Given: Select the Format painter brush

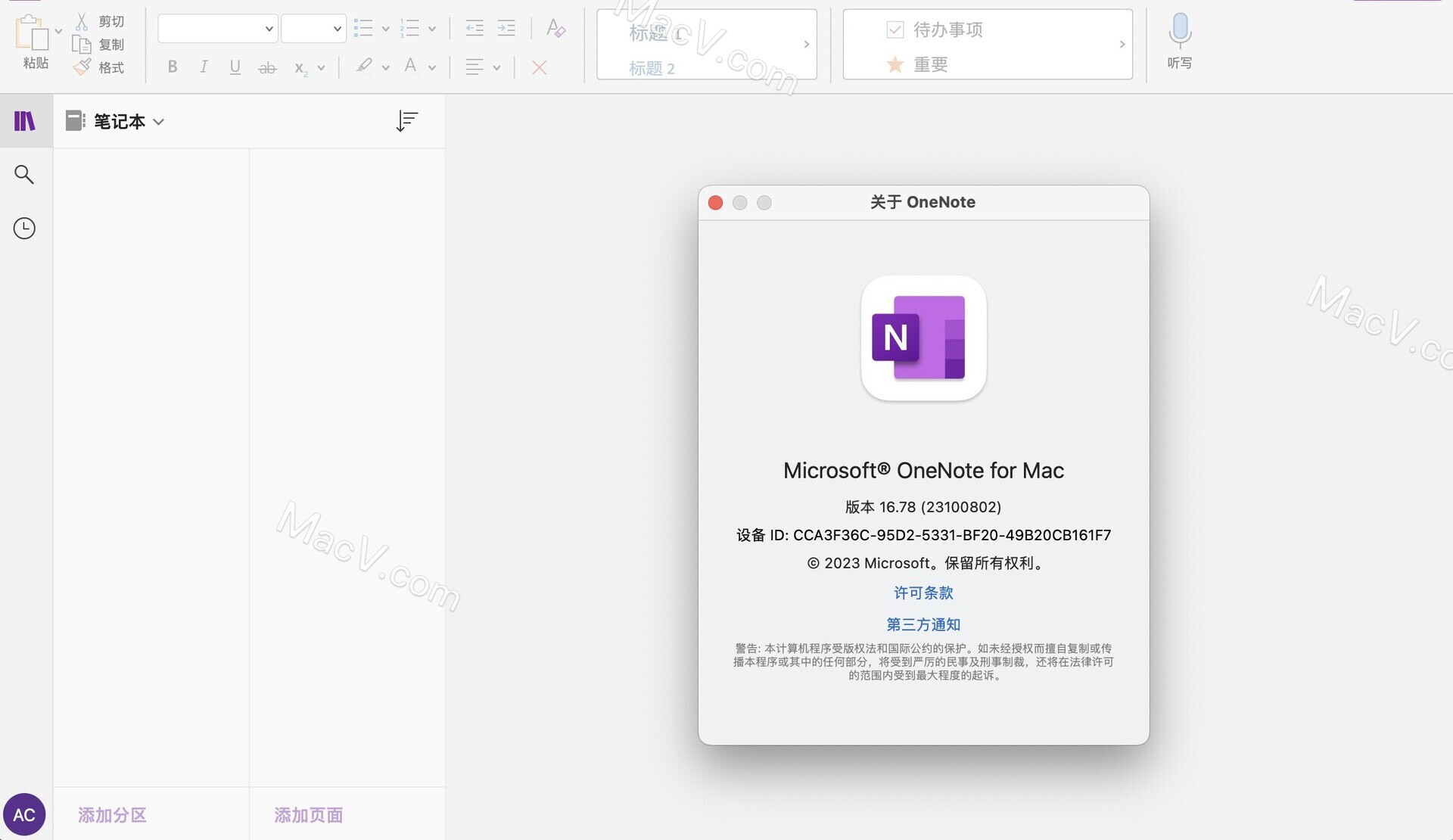Looking at the screenshot, I should [82, 67].
